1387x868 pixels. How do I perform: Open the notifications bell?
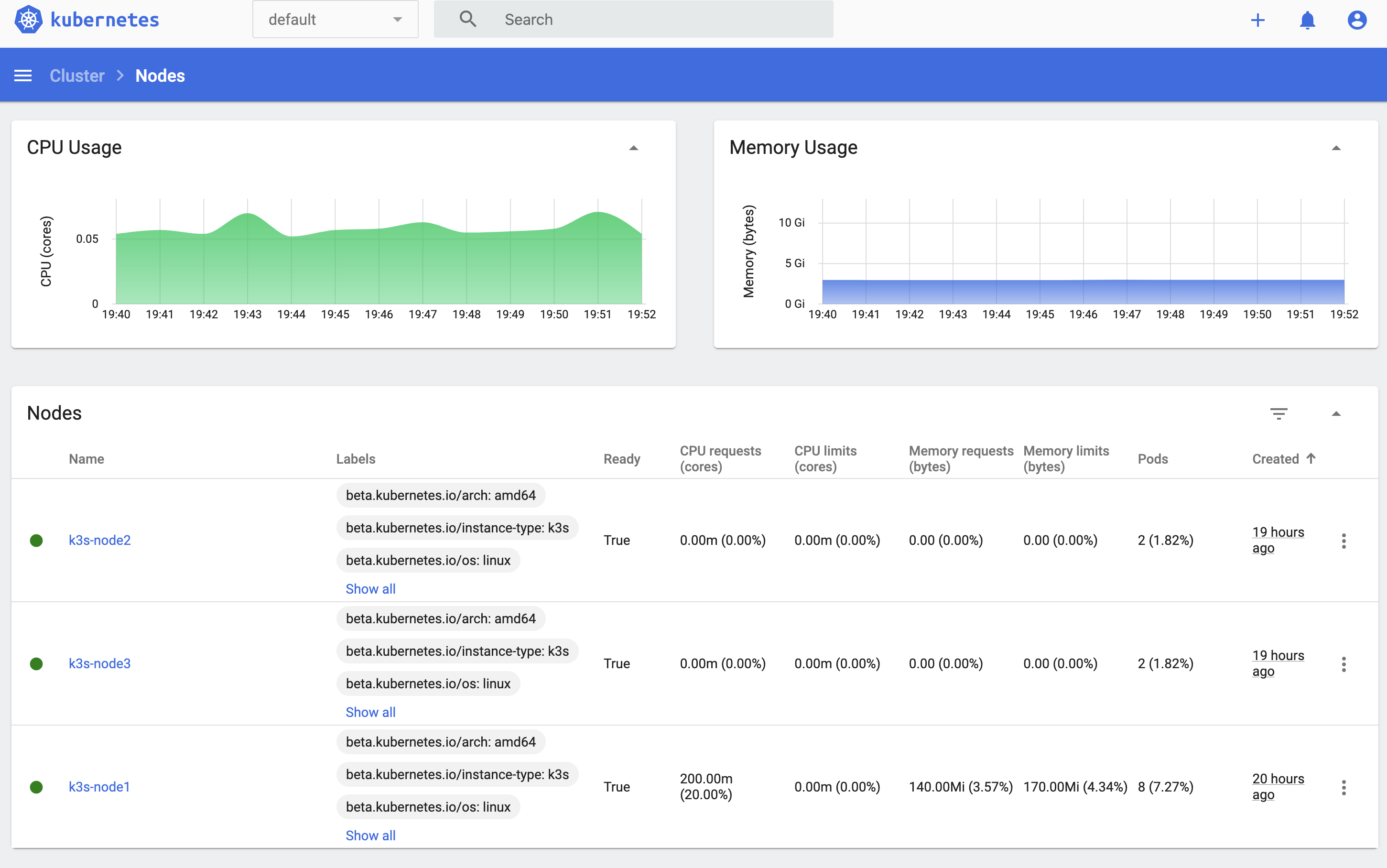1307,20
